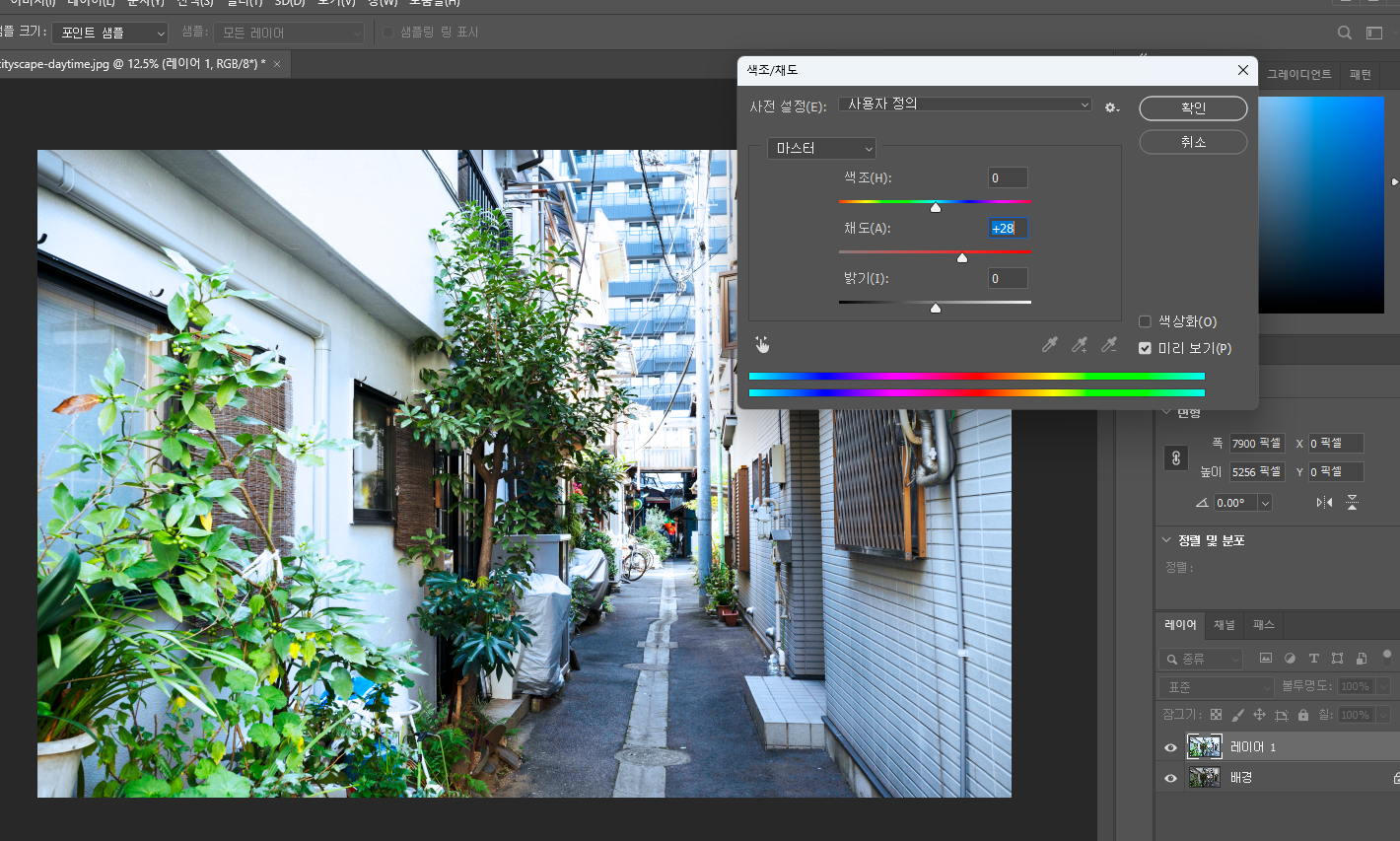This screenshot has width=1400, height=841.
Task: Click the 색조(H) hue slider handle
Action: click(936, 208)
